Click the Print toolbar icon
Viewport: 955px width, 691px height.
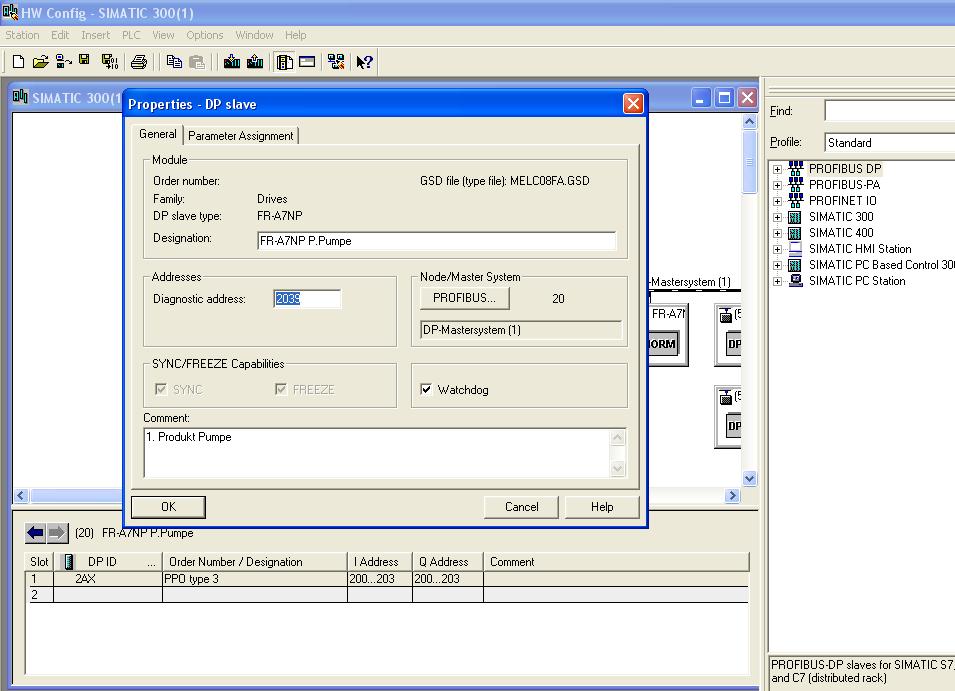click(x=139, y=62)
